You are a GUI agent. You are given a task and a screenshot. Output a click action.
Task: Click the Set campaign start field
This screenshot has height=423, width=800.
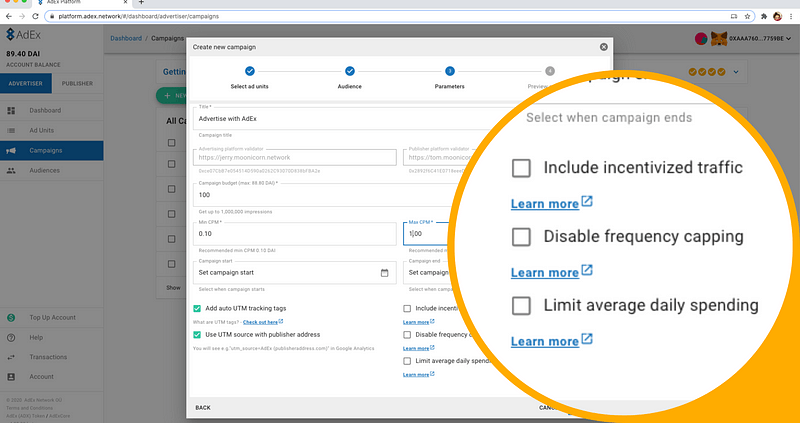pyautogui.click(x=294, y=273)
